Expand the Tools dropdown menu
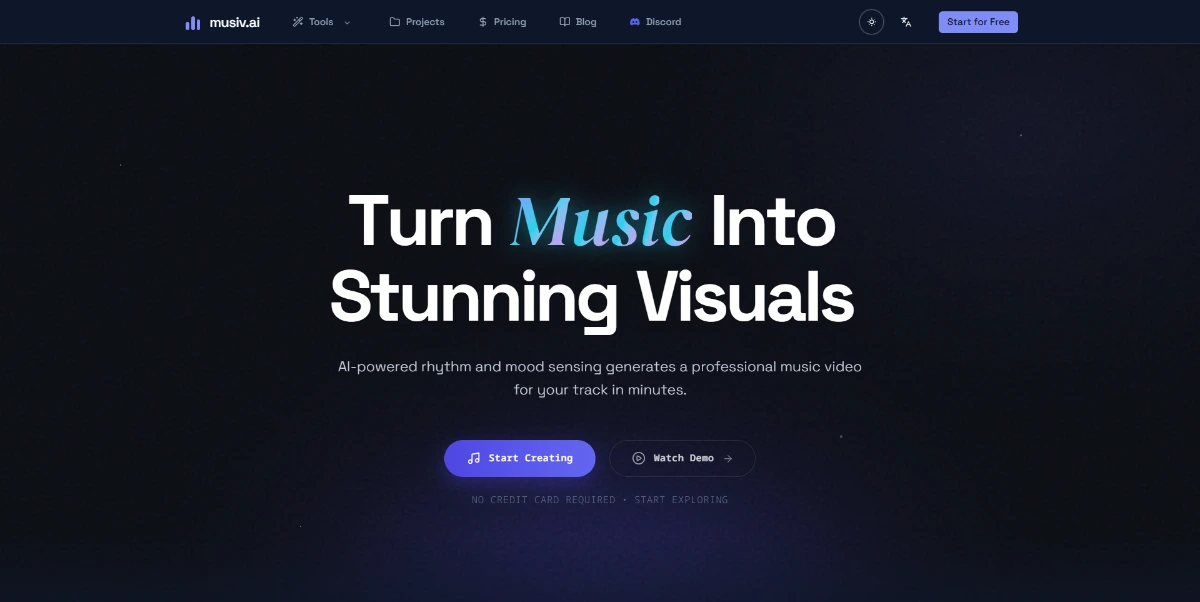 (x=321, y=22)
